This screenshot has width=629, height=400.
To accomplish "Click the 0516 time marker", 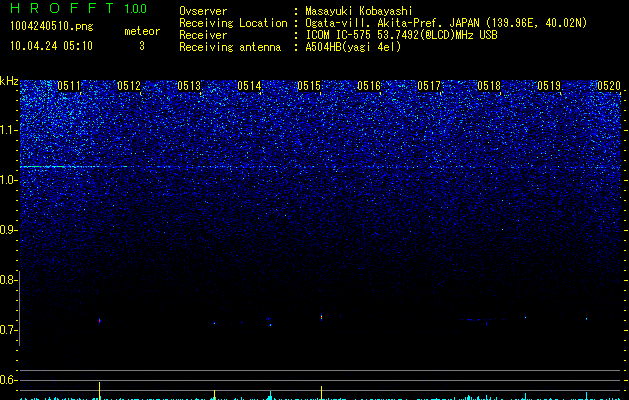I will click(x=369, y=86).
